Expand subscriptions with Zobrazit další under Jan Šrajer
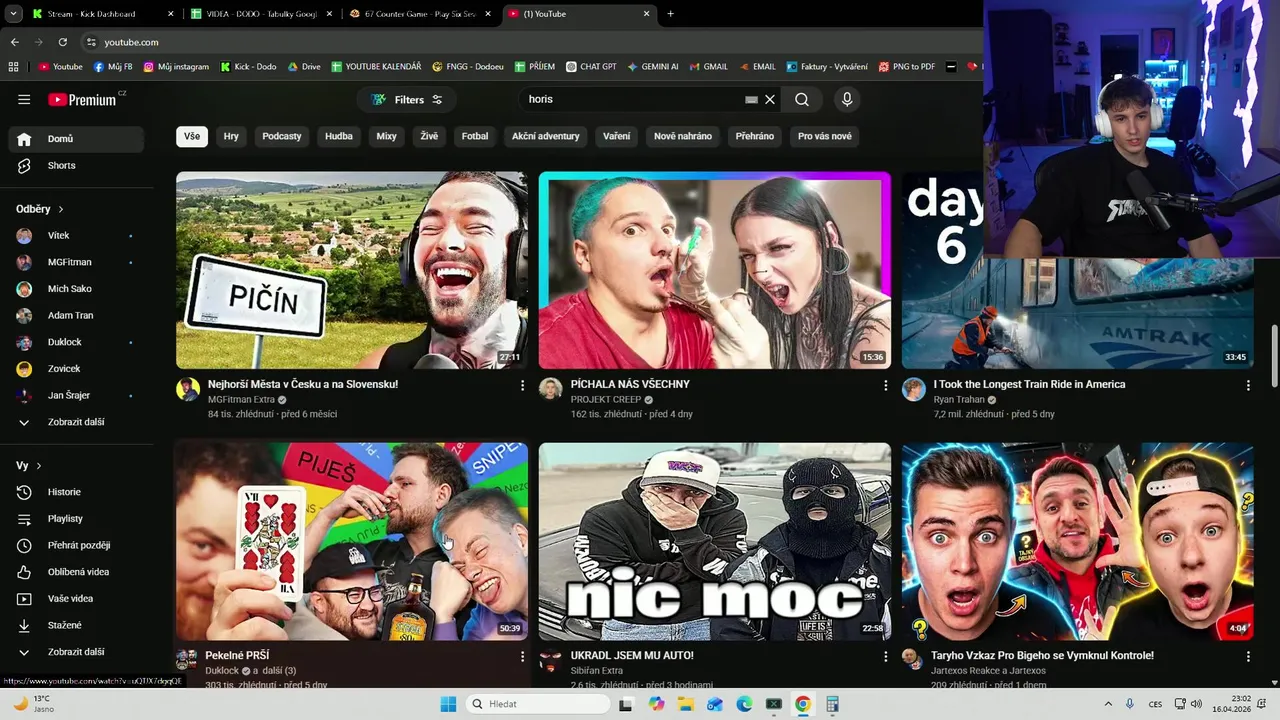 point(76,422)
